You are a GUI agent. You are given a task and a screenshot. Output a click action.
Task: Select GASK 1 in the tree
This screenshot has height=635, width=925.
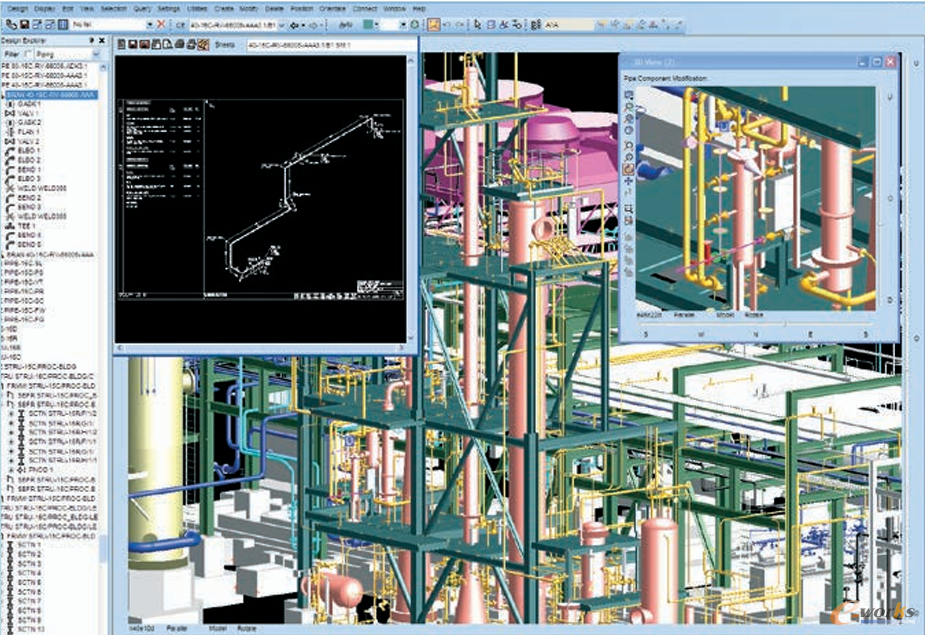(x=29, y=104)
